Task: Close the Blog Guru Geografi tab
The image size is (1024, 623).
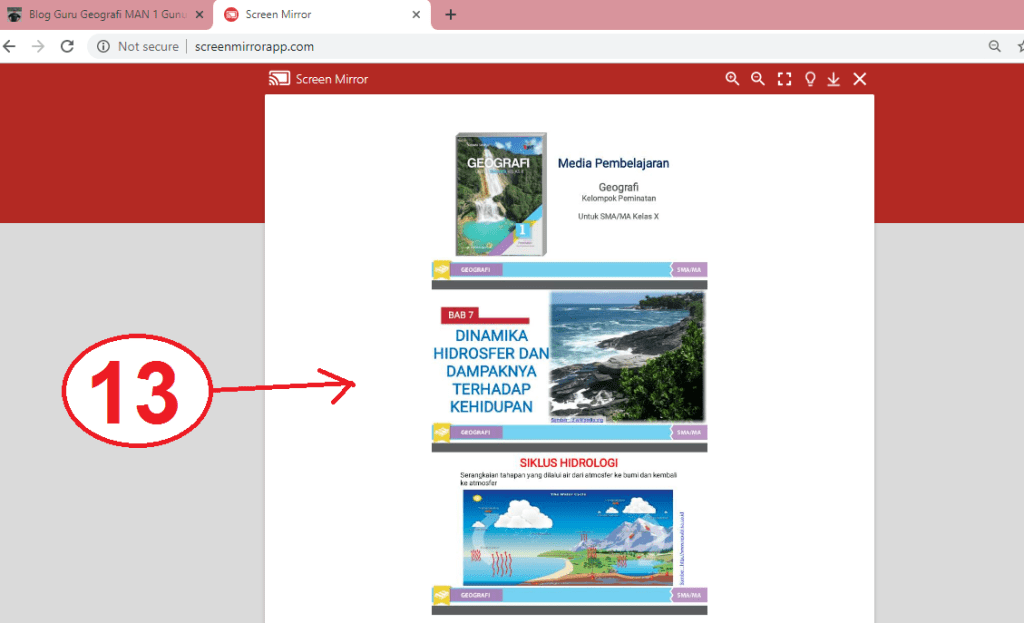Action: pos(198,15)
